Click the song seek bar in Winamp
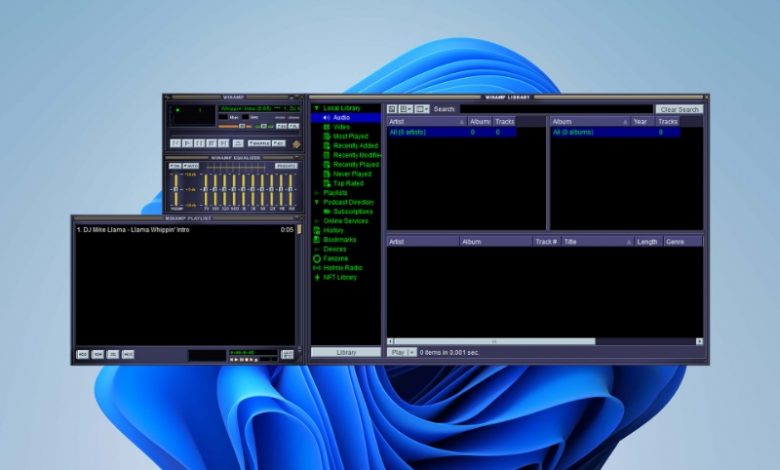This screenshot has height=470, width=780. click(234, 132)
